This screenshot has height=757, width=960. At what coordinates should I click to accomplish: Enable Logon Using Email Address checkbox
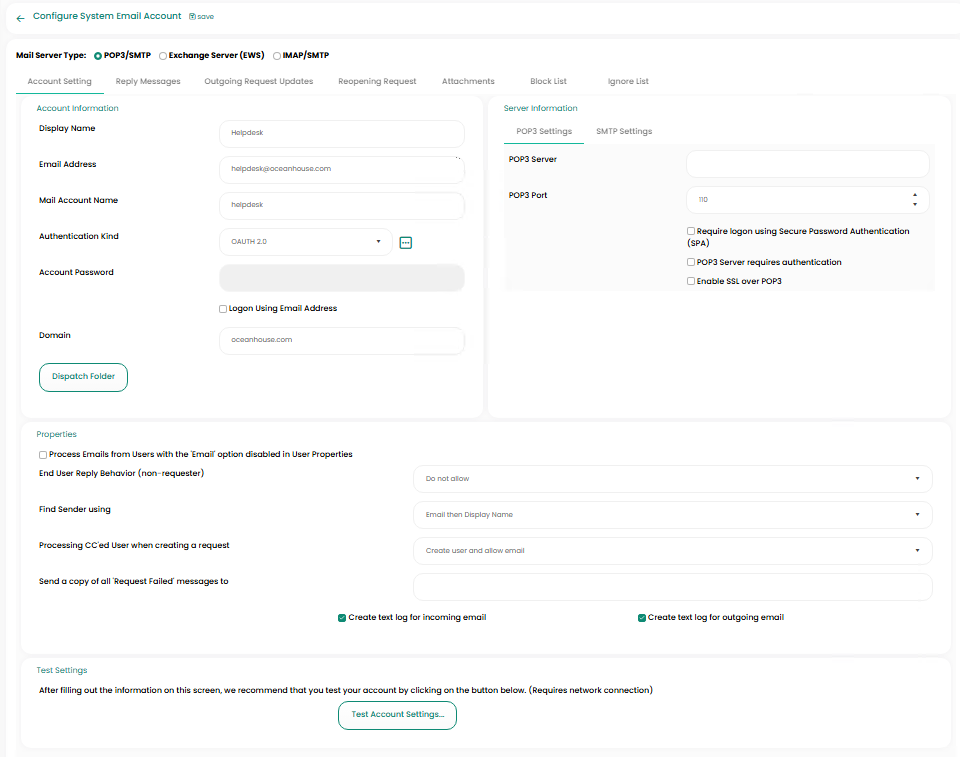[x=223, y=309]
